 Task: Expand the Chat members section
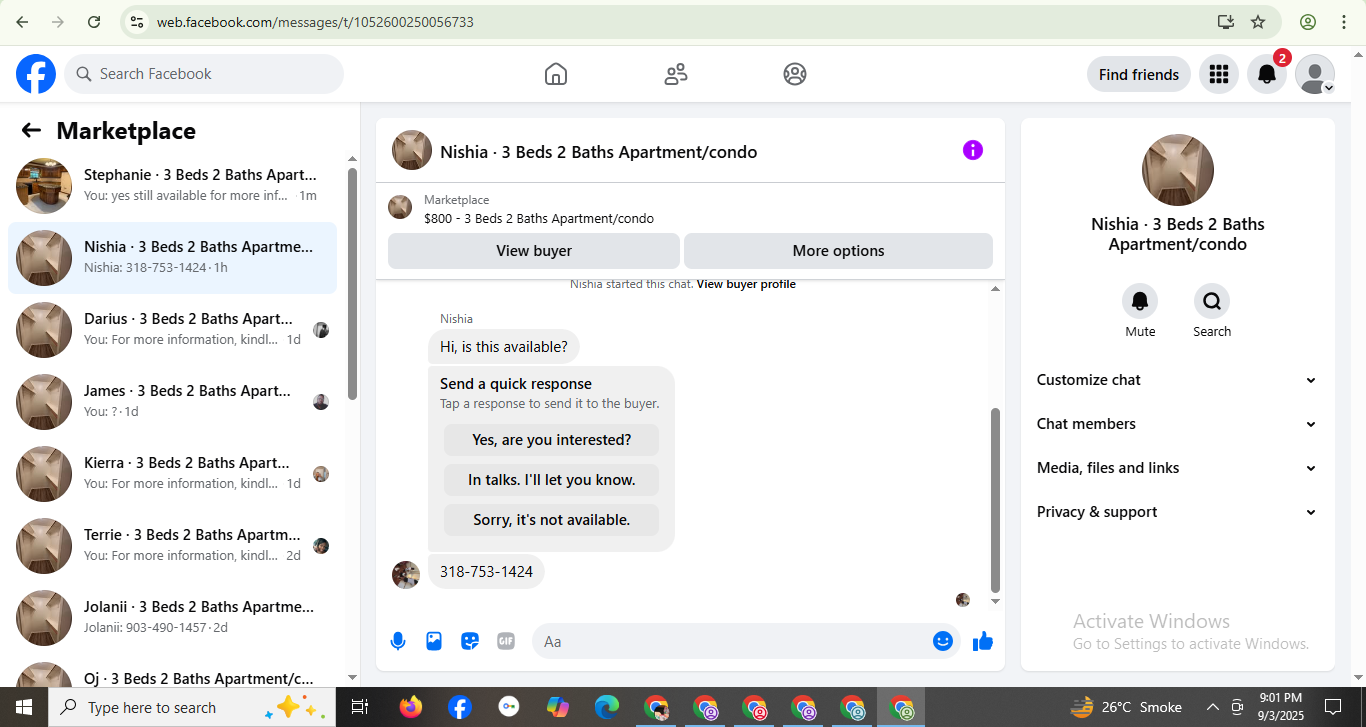pyautogui.click(x=1178, y=424)
